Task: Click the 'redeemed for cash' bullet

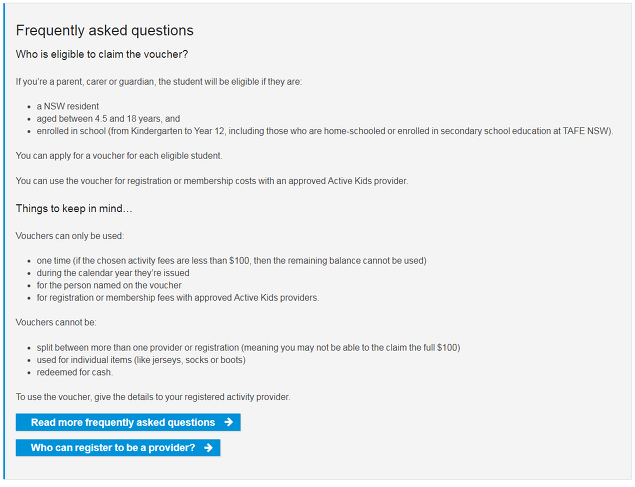Action: 75,372
